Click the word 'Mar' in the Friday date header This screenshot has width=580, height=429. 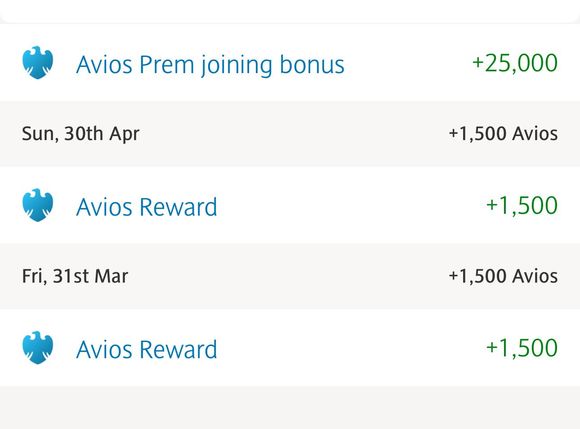point(111,276)
